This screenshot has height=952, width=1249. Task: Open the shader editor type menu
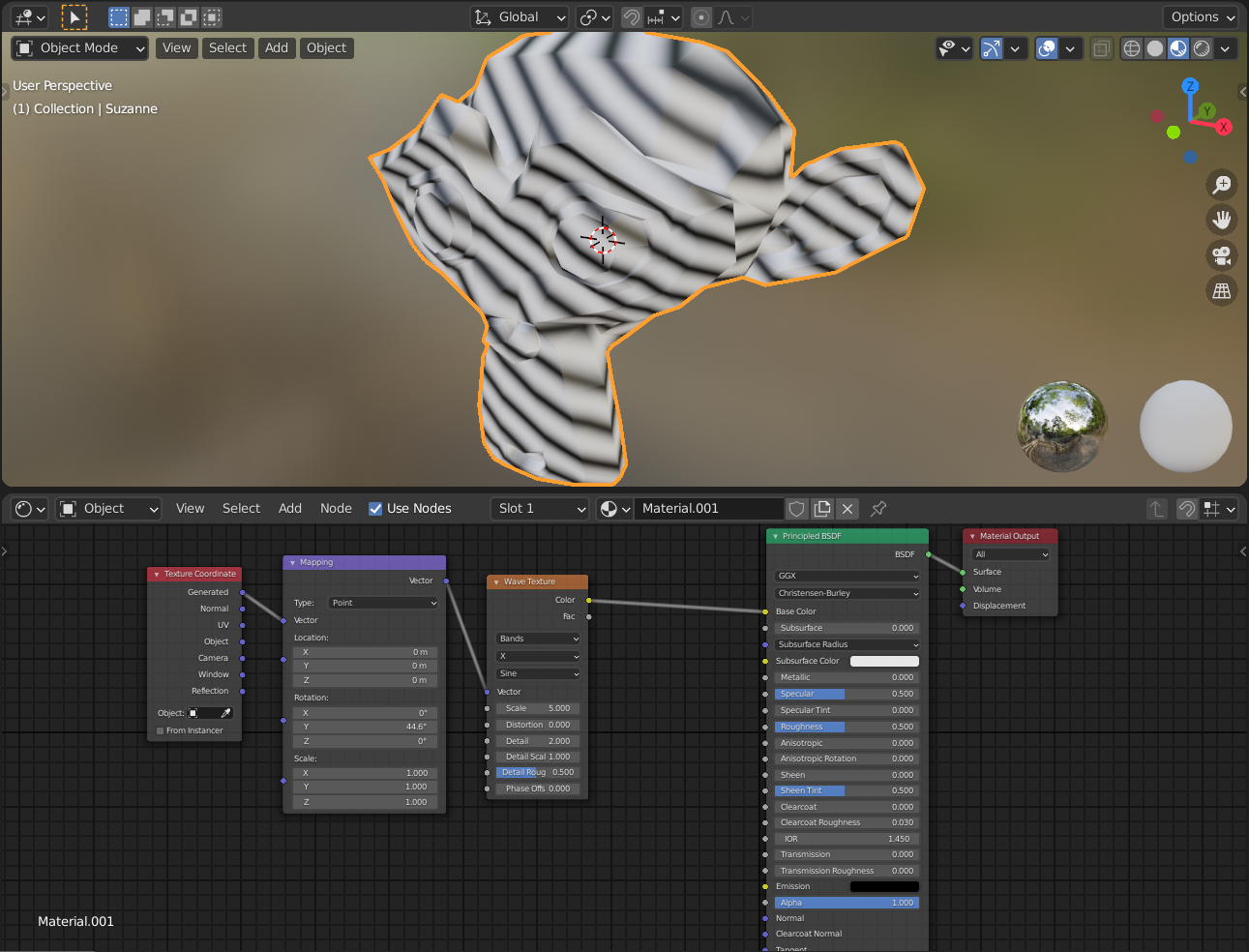(30, 509)
